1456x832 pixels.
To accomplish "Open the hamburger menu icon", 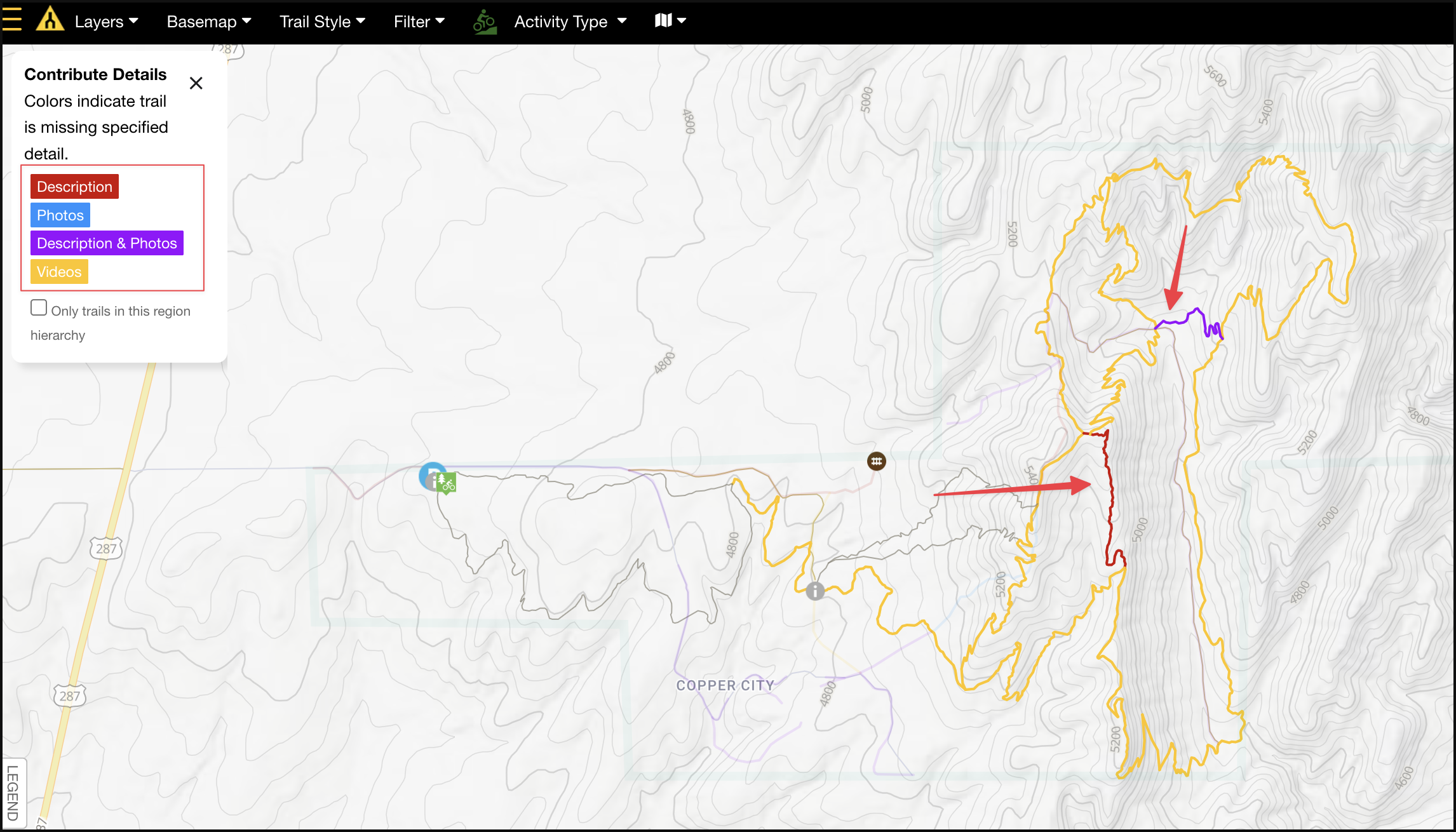I will (x=11, y=20).
